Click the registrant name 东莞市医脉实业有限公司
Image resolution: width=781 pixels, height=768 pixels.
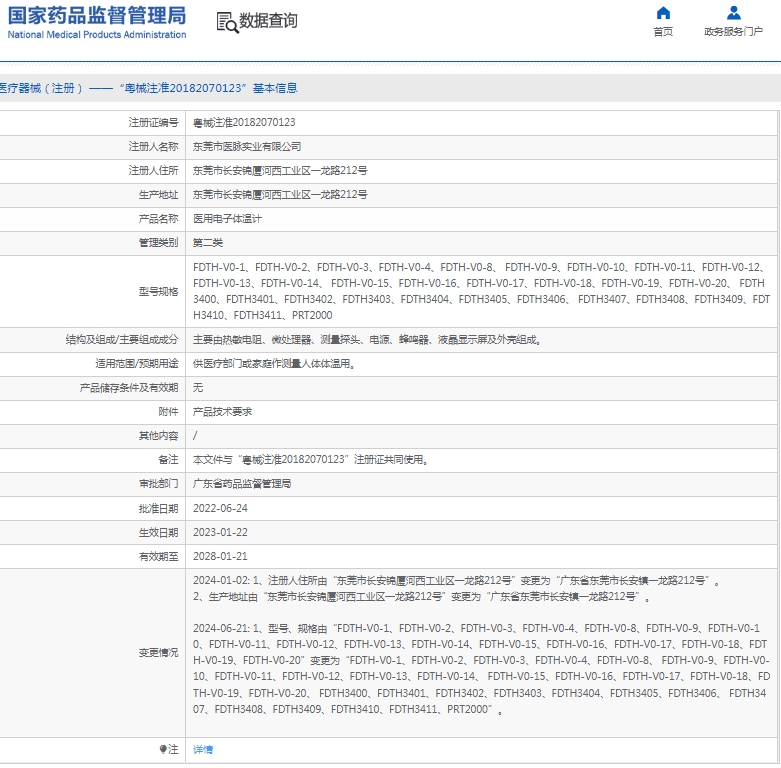[247, 146]
